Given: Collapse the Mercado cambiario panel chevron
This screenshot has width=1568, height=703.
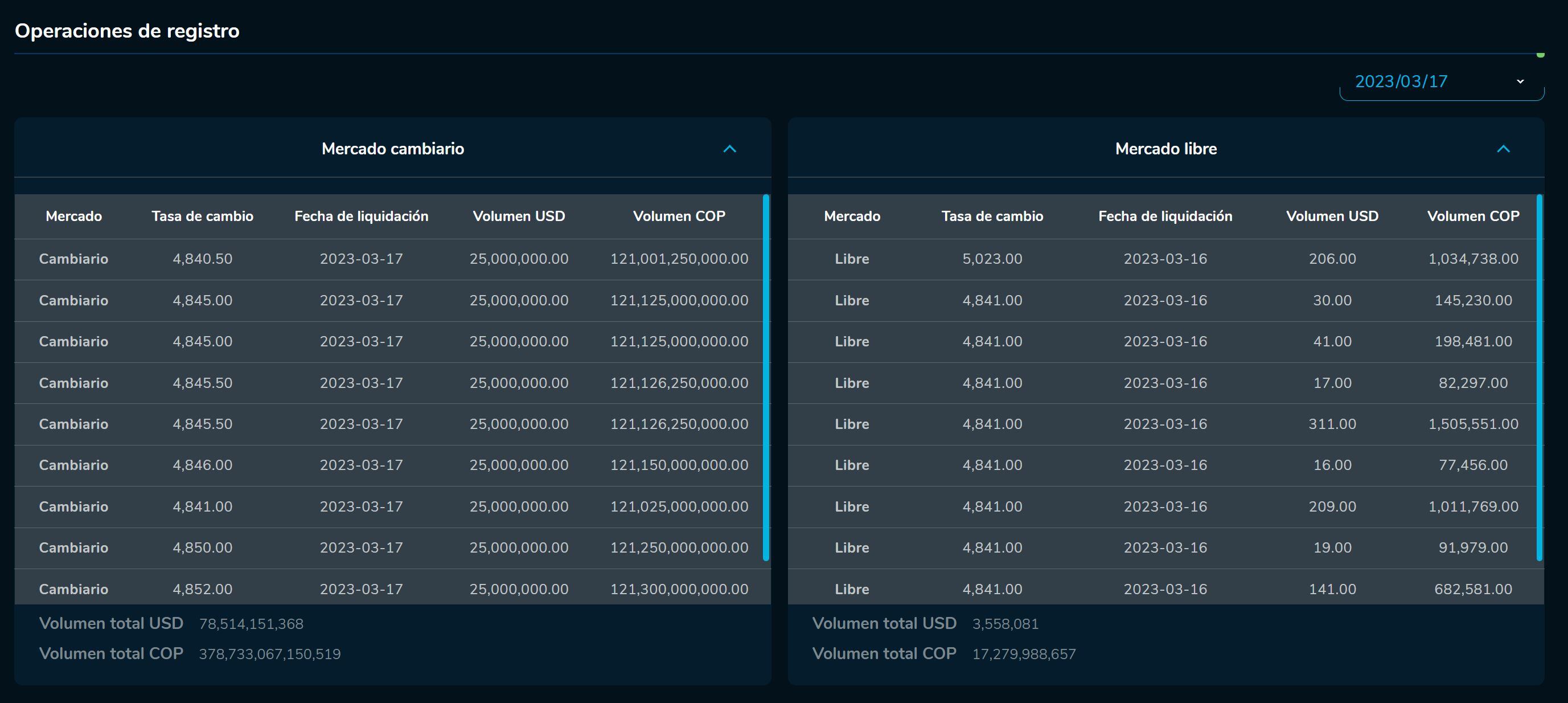Looking at the screenshot, I should [x=729, y=149].
